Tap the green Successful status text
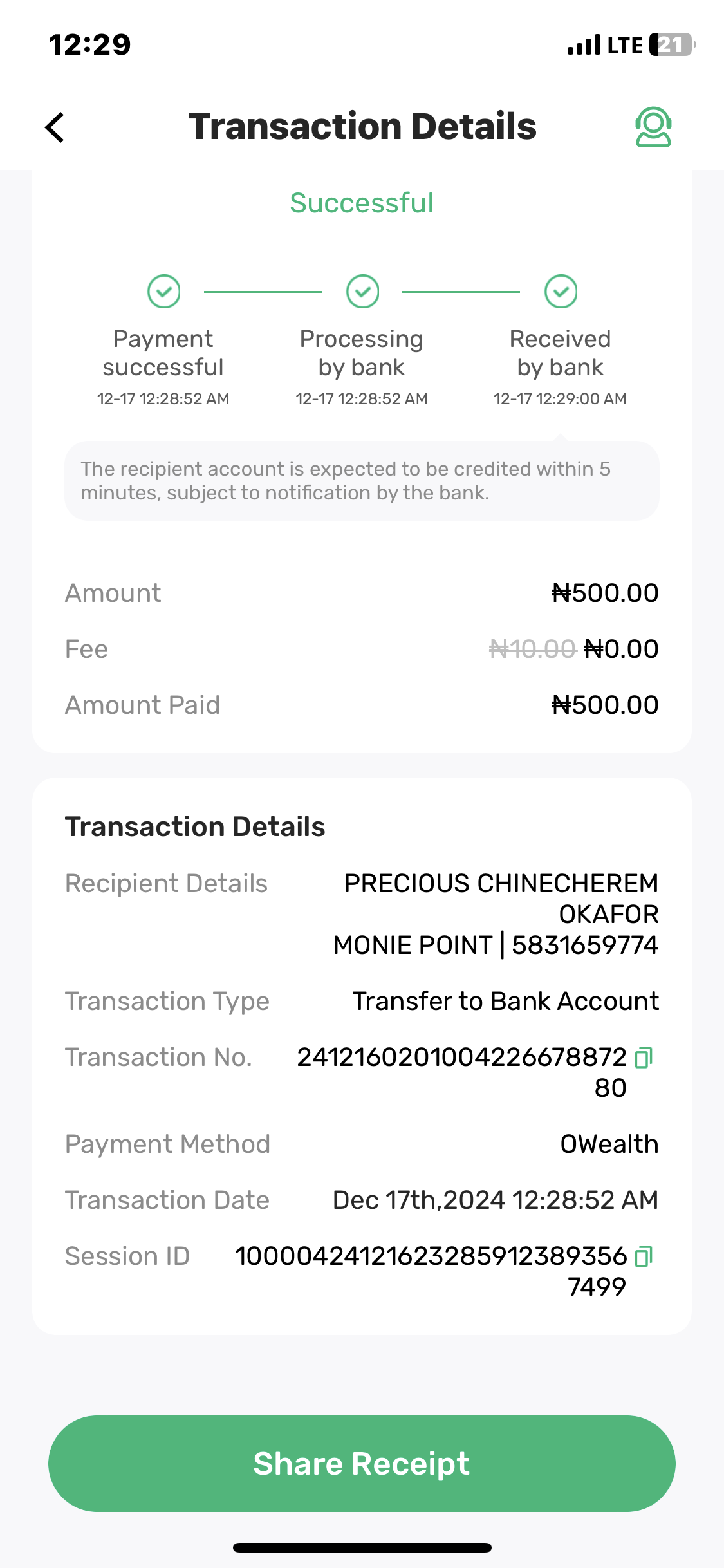The height and width of the screenshot is (1568, 724). click(362, 203)
